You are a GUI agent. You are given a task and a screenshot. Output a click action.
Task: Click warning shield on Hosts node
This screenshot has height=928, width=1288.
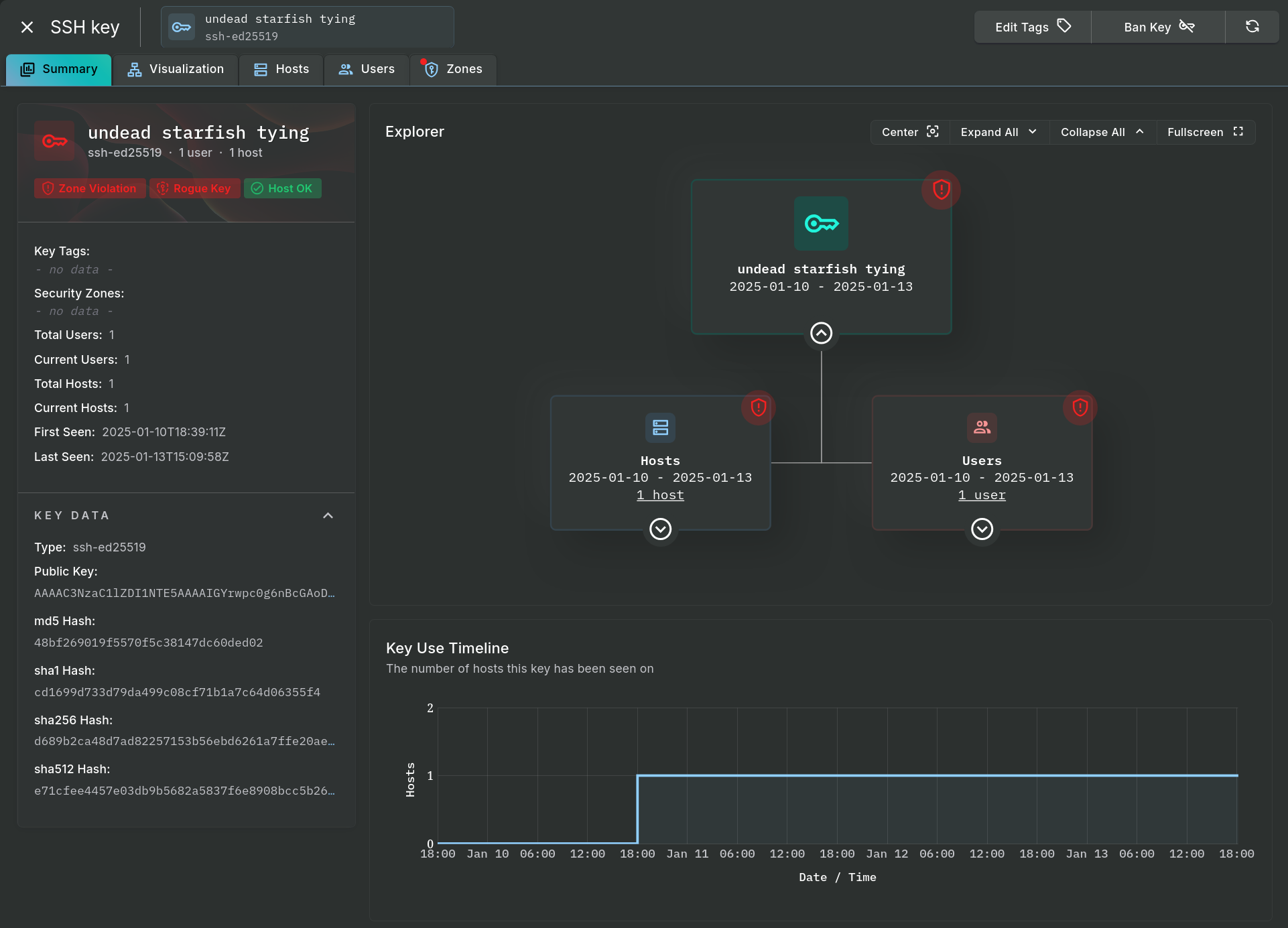[759, 407]
